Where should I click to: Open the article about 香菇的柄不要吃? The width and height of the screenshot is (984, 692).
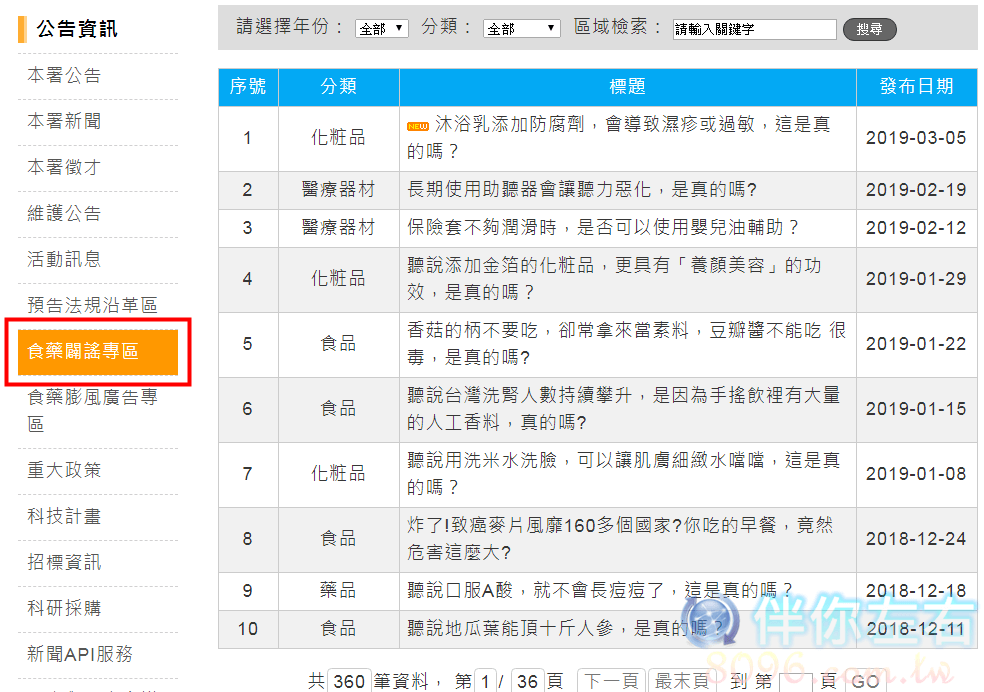[626, 344]
